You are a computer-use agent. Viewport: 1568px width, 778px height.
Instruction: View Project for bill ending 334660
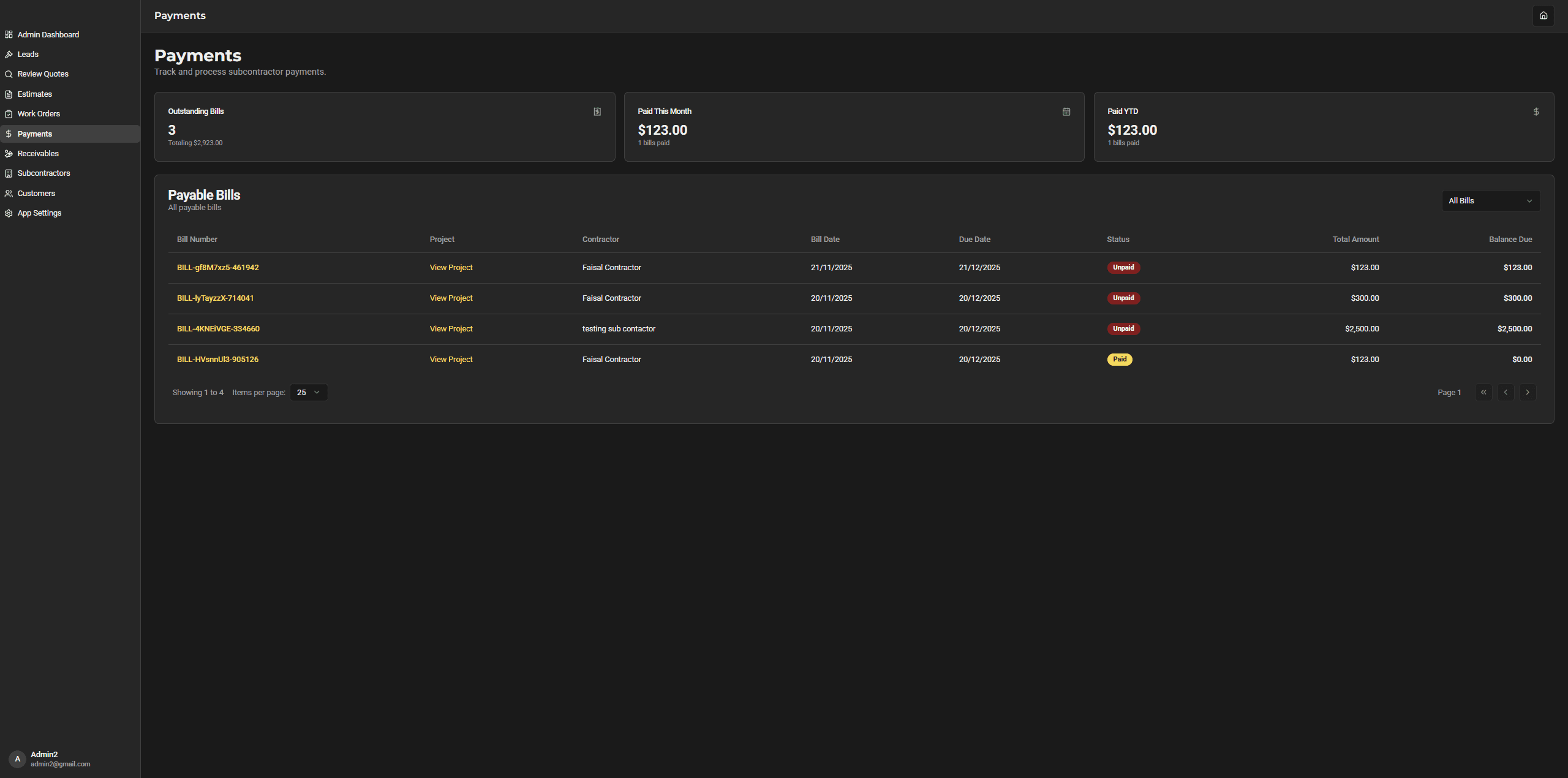[x=451, y=329]
